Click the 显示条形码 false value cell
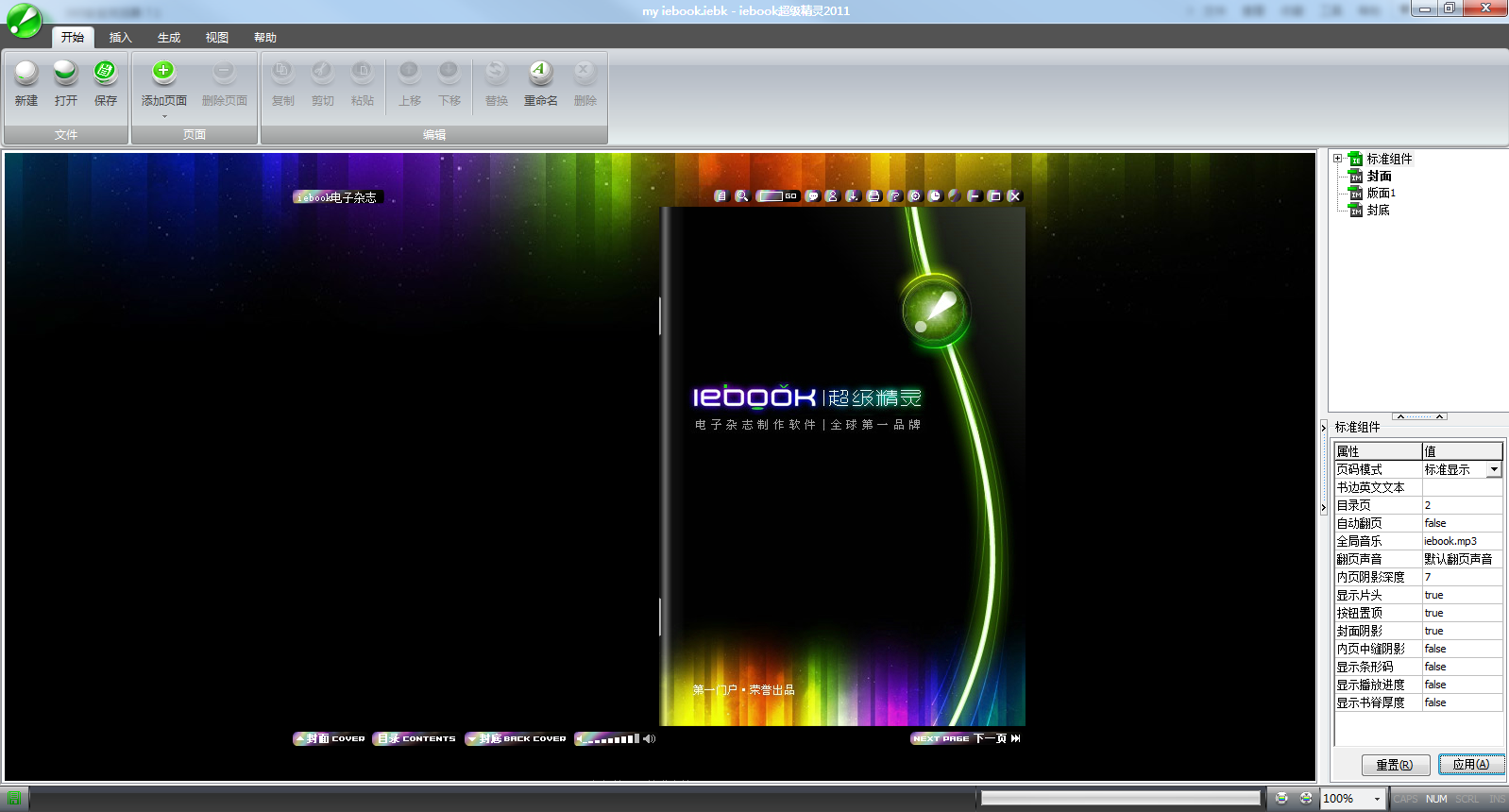1509x812 pixels. (1462, 667)
